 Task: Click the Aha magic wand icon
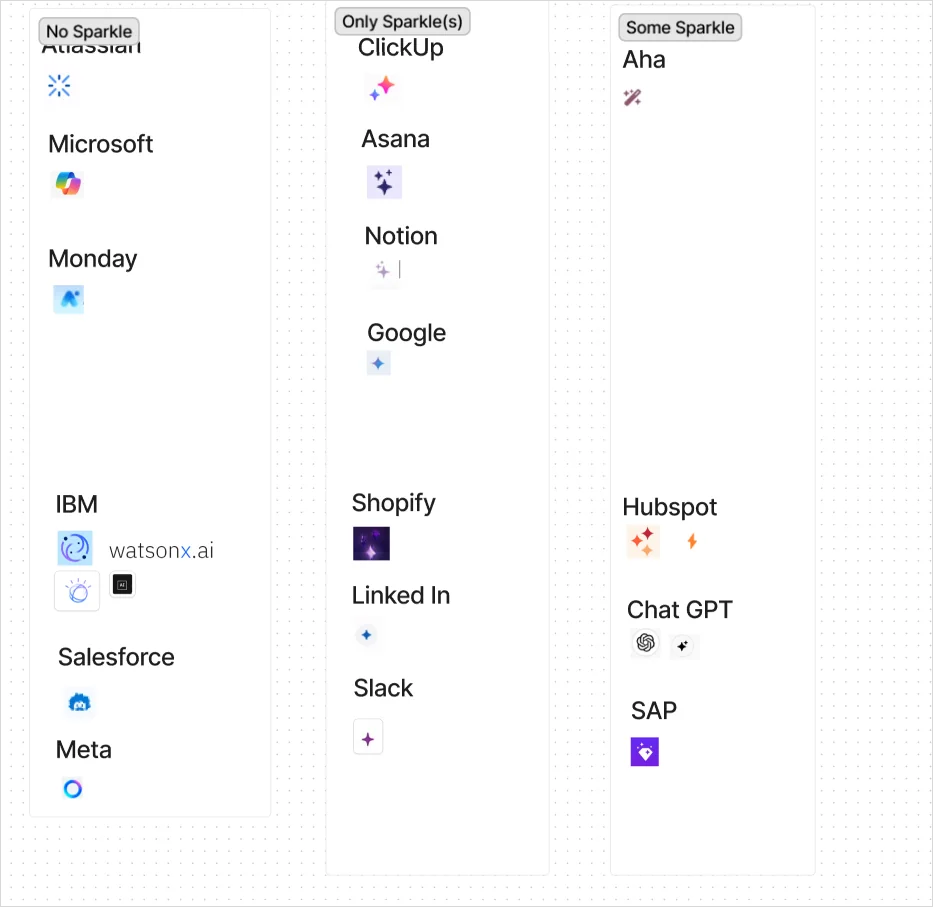[x=632, y=97]
